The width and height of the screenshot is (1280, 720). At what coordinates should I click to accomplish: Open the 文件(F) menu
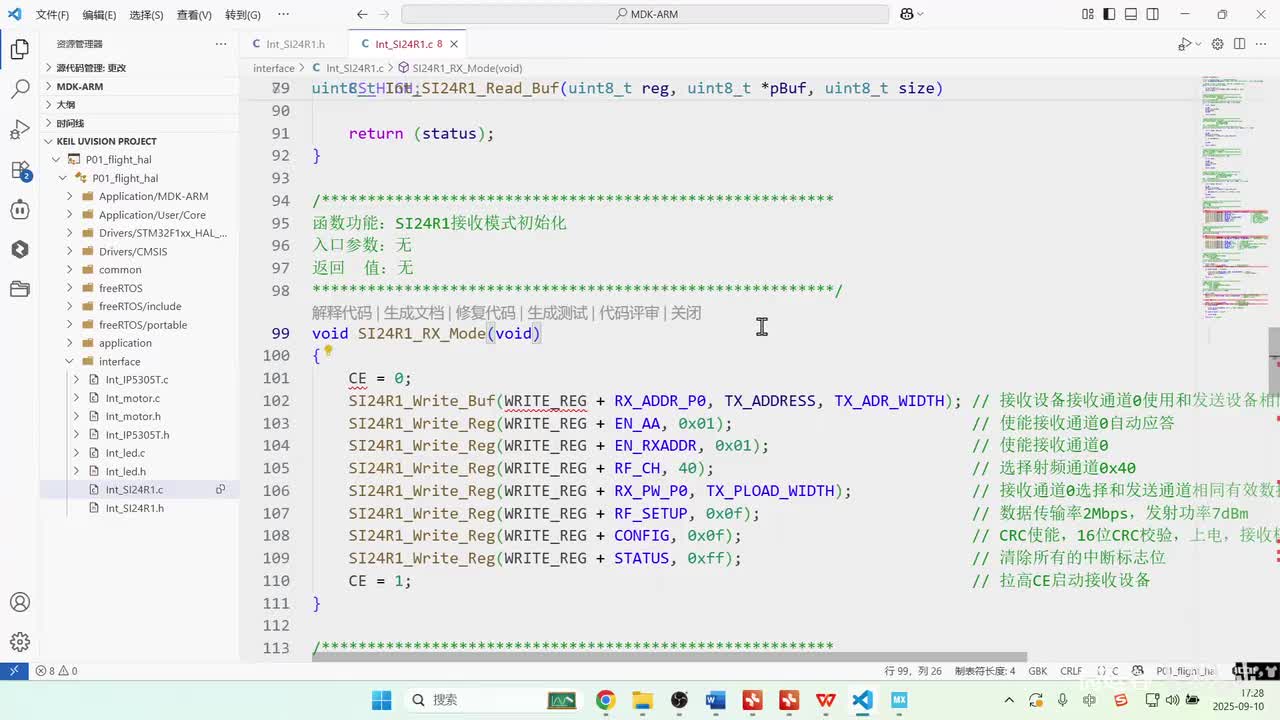(x=52, y=15)
